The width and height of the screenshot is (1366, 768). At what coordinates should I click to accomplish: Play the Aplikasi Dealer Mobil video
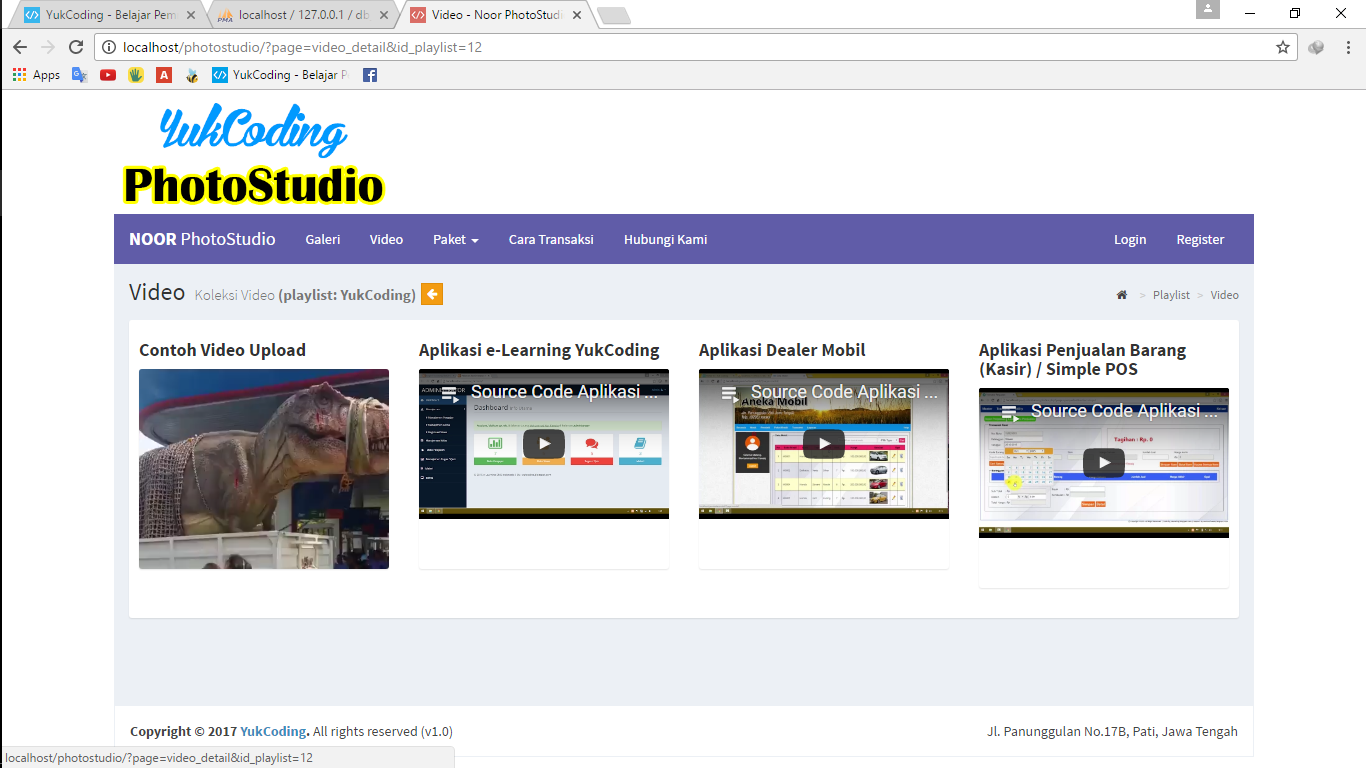(x=823, y=443)
